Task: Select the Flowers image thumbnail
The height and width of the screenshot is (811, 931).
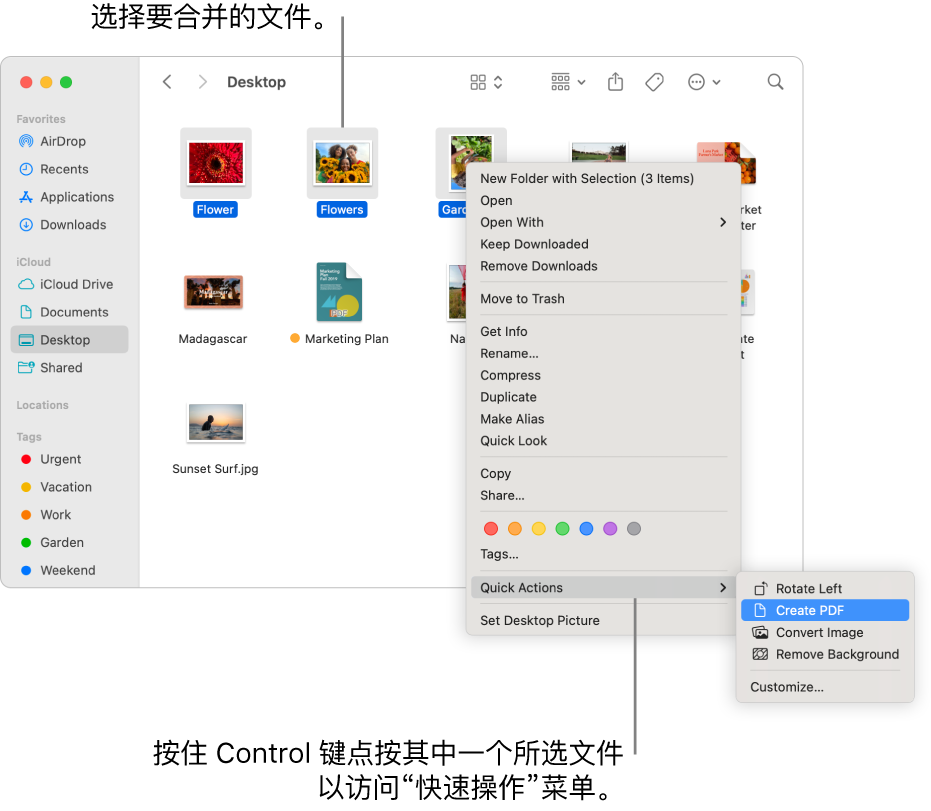Action: (342, 163)
